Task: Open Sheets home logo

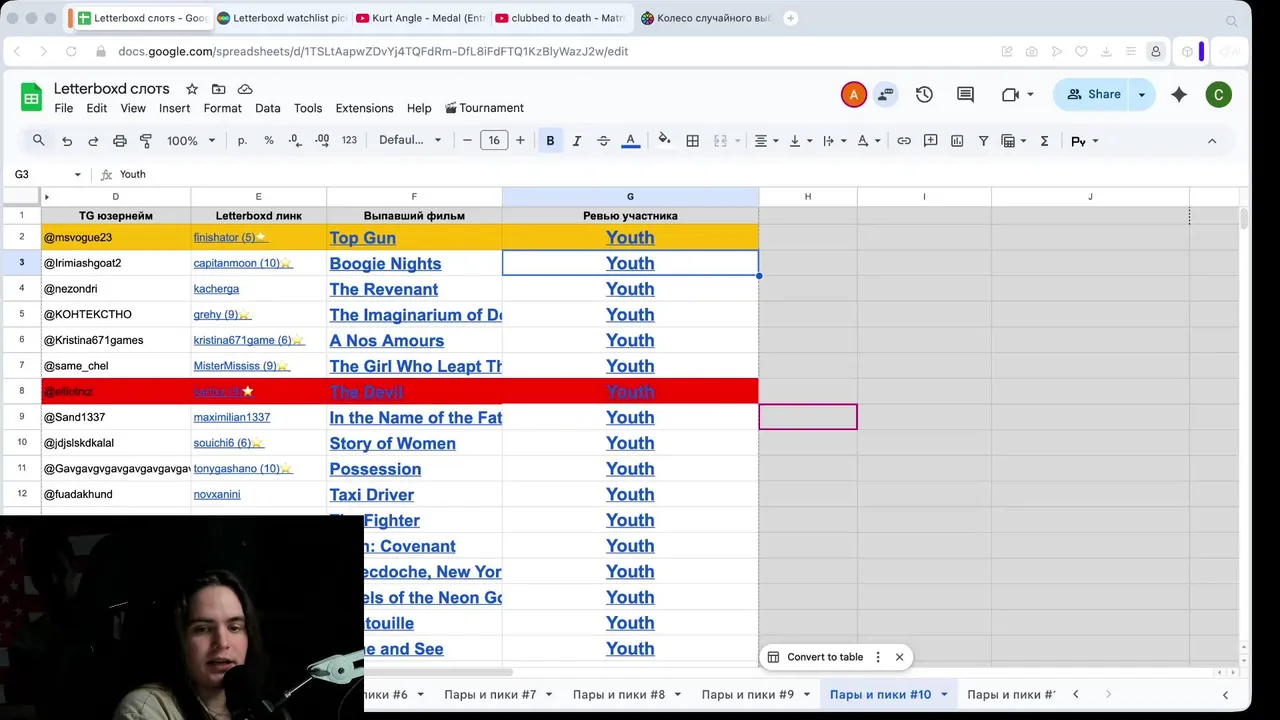Action: [x=31, y=97]
